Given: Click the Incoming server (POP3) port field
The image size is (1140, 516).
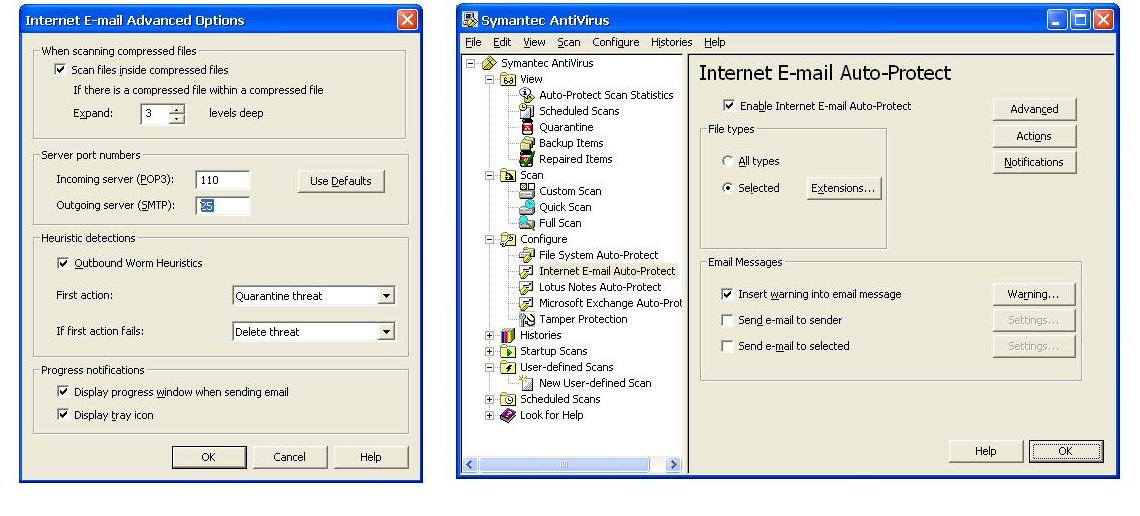Looking at the screenshot, I should (x=222, y=180).
